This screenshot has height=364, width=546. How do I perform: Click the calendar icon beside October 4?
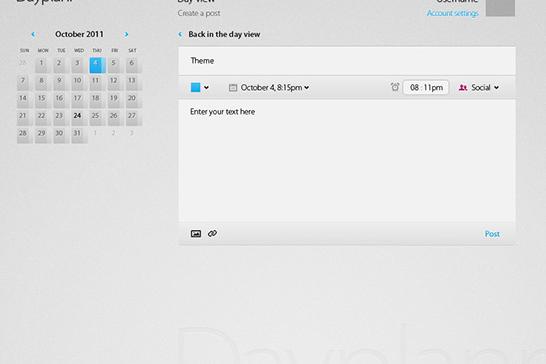coord(233,88)
